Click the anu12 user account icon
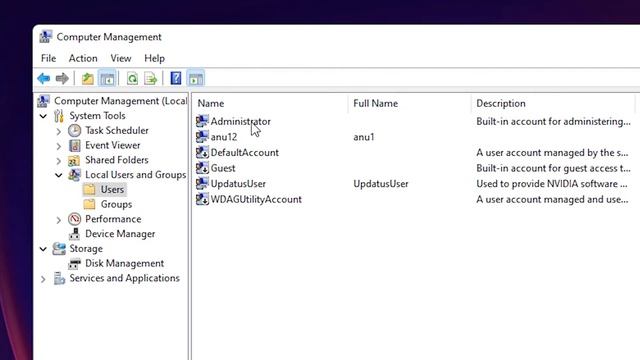The height and width of the screenshot is (360, 640). coord(202,137)
